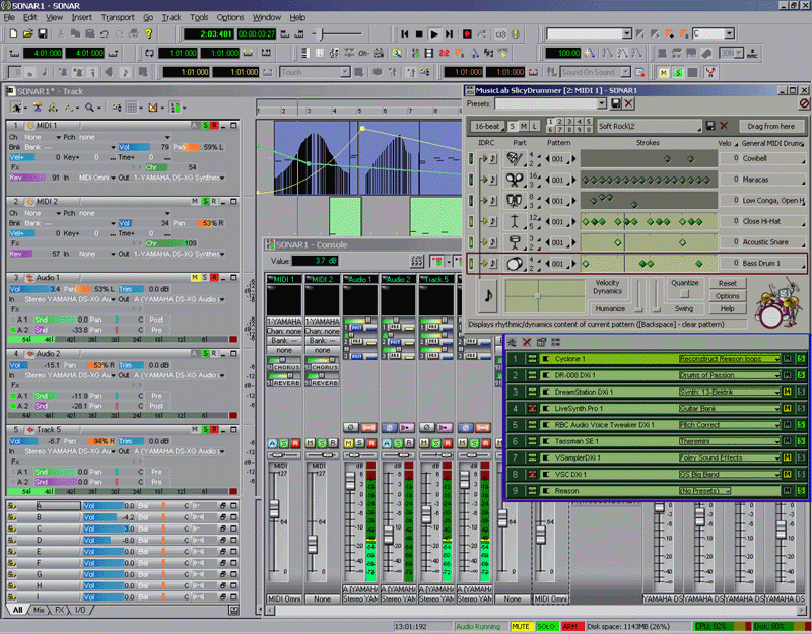
Task: Click the quarter-note resolution icon in SlicyDrummer
Action: tap(488, 296)
